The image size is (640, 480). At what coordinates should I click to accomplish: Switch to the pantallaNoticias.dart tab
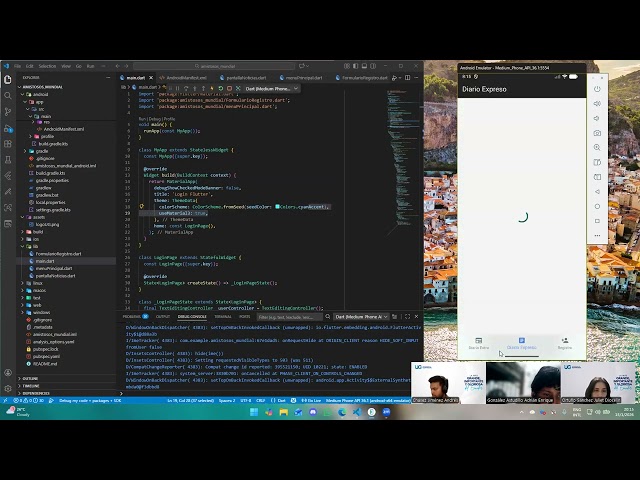point(246,78)
